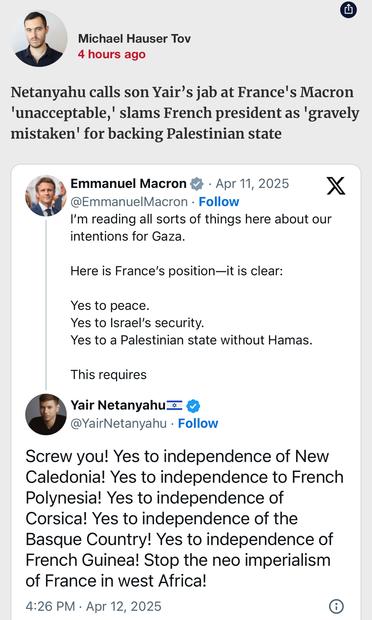Click the @EmmanuelMacron handle

(x=129, y=202)
